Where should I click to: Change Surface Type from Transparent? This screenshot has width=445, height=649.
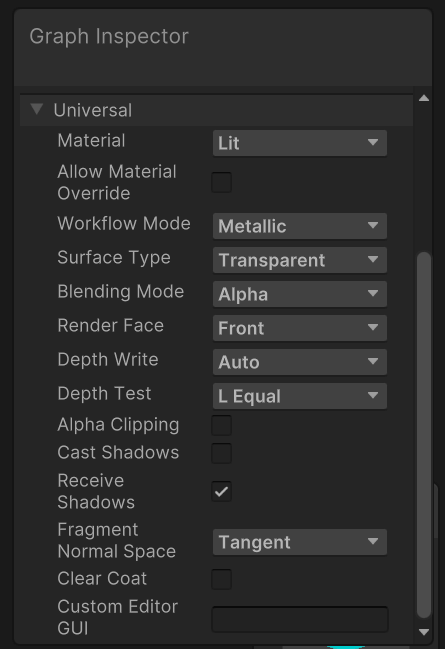coord(300,260)
